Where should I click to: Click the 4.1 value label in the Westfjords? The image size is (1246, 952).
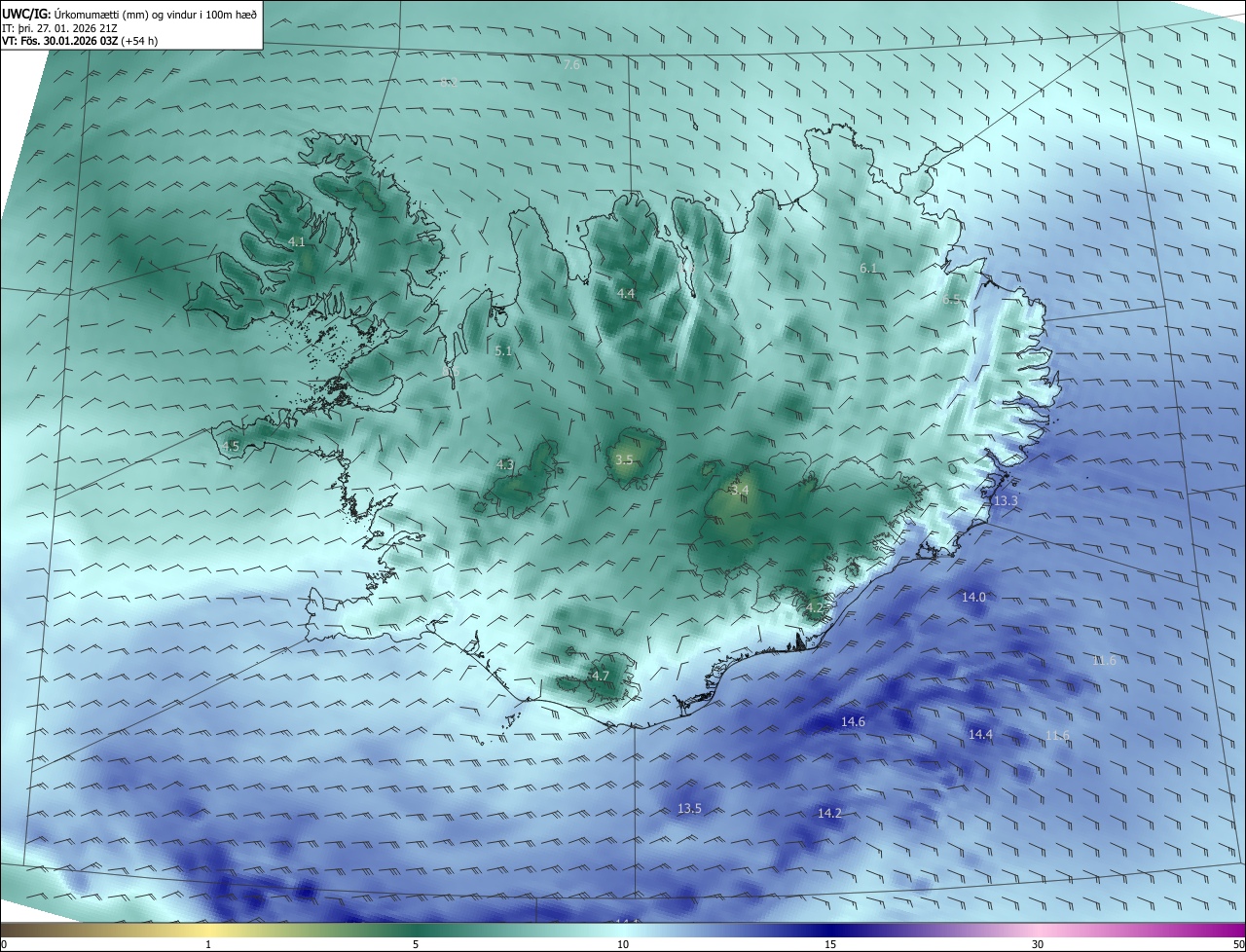(x=296, y=241)
